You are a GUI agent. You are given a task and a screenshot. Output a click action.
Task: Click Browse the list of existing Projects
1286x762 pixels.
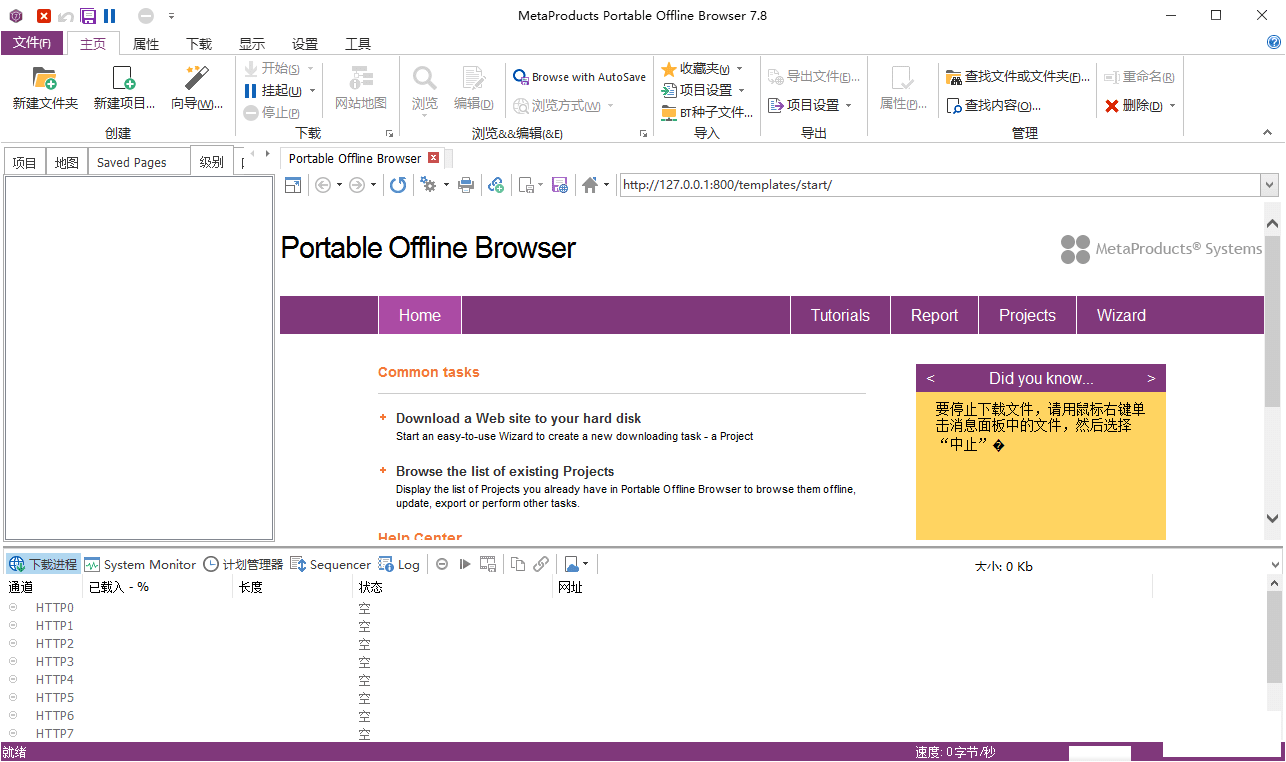pyautogui.click(x=505, y=471)
